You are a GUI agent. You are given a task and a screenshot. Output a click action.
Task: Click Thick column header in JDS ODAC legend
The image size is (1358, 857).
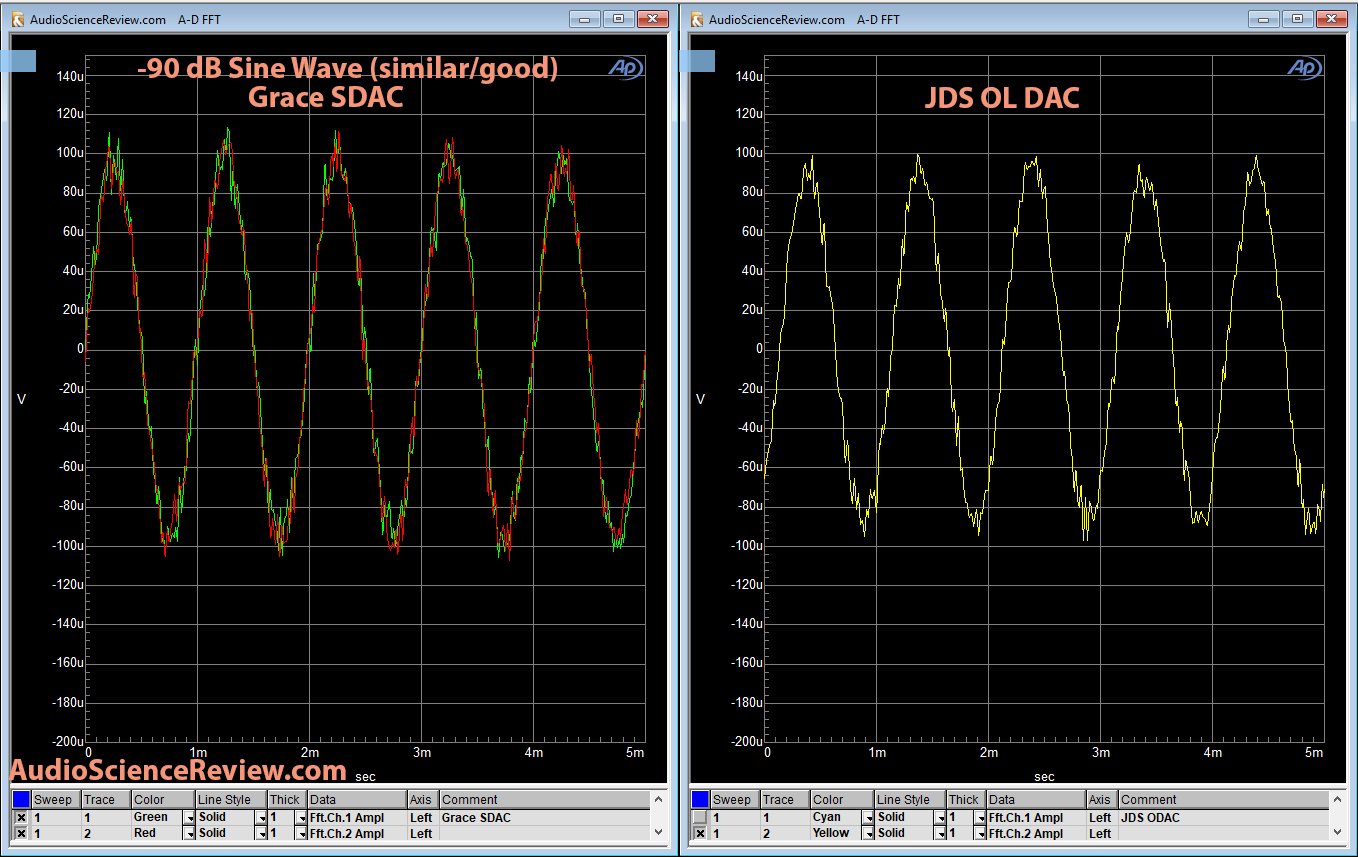pyautogui.click(x=966, y=799)
